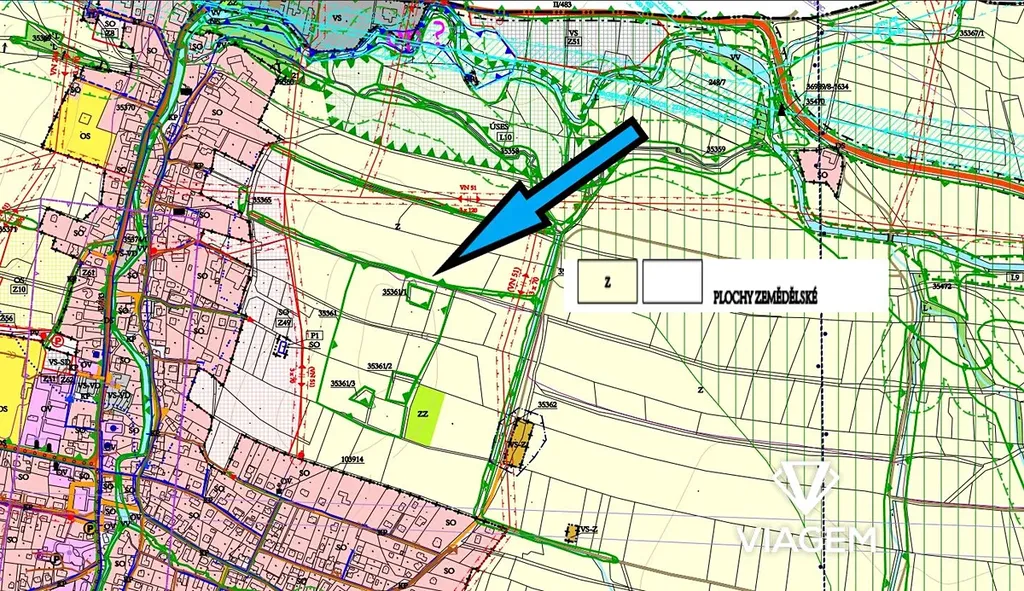This screenshot has height=591, width=1024.
Task: Select the empty white legend box
Action: pyautogui.click(x=672, y=283)
